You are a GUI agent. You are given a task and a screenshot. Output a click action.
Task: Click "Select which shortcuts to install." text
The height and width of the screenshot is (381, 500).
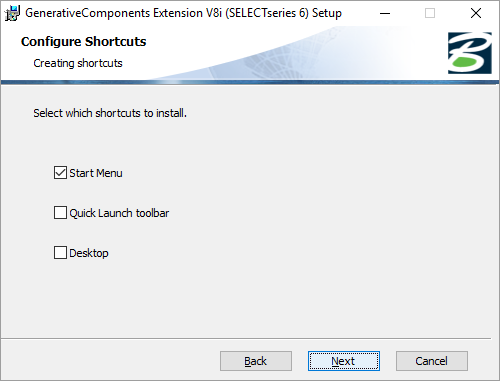pyautogui.click(x=110, y=113)
